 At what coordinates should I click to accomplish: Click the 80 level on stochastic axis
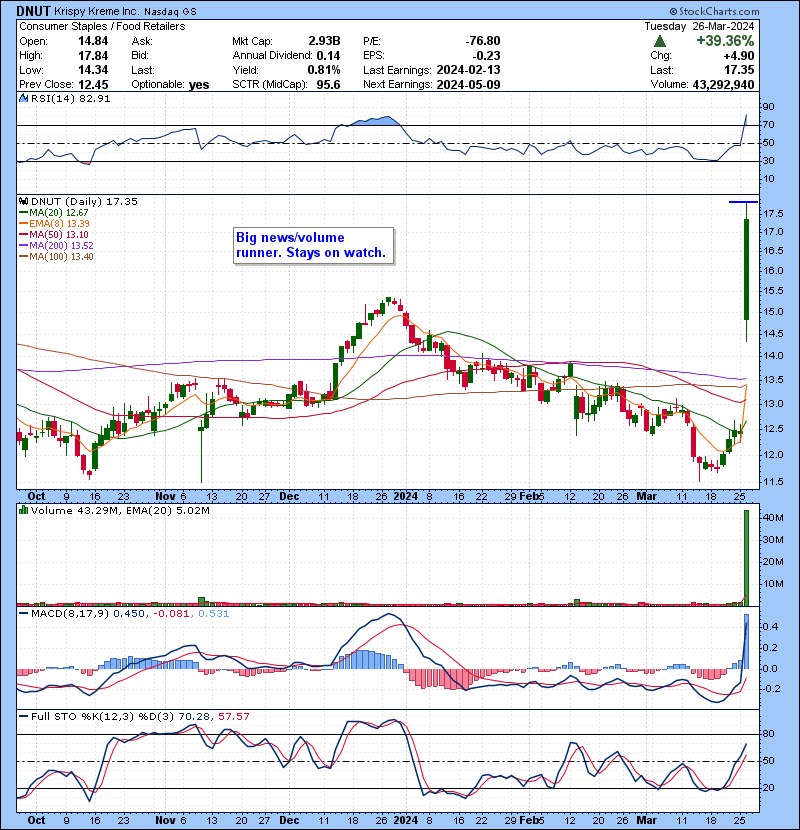[x=768, y=734]
